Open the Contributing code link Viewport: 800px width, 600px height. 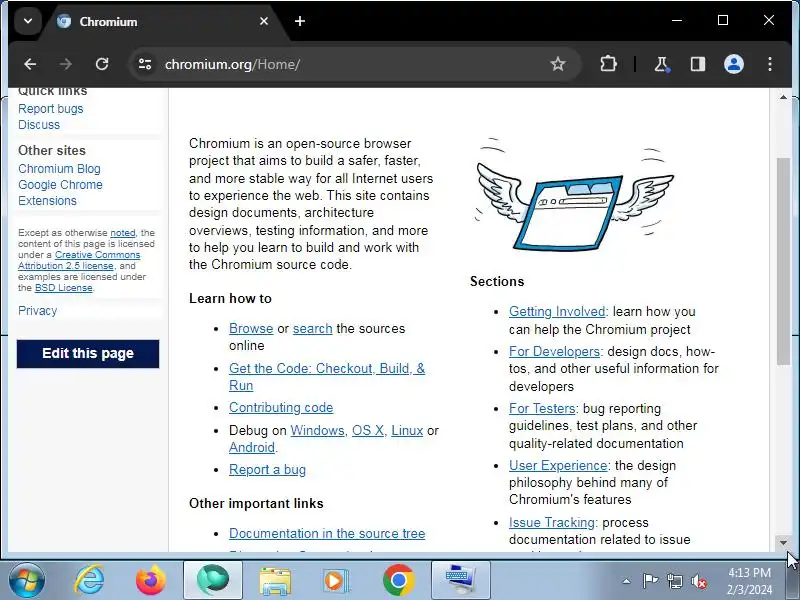281,408
